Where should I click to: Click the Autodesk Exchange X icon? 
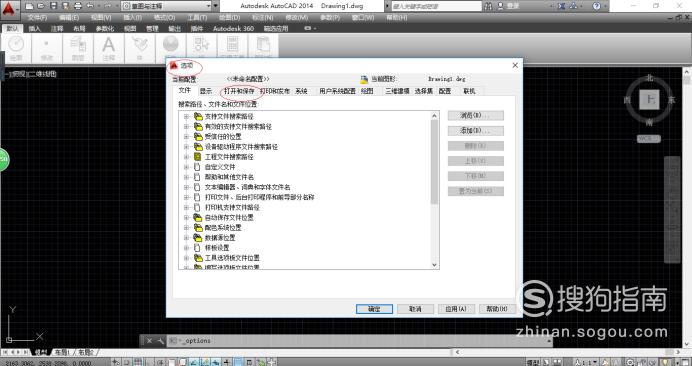561,6
